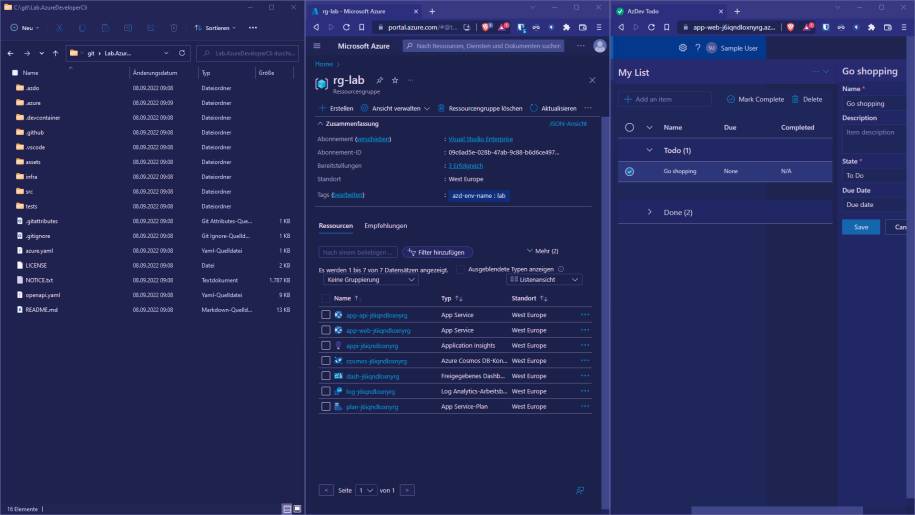This screenshot has height=515, width=915.
Task: Switch File Explorer to large icons view
Action: [297, 509]
